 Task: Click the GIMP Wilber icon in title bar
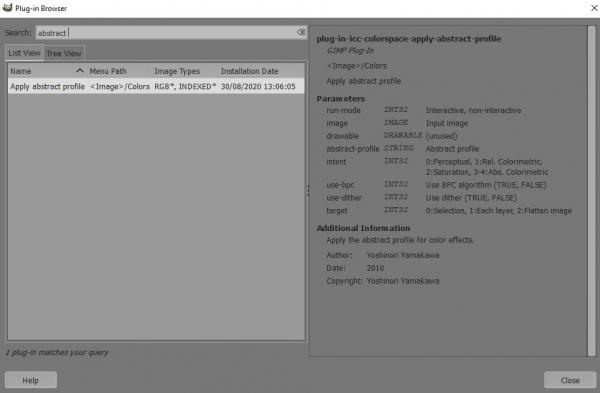(x=7, y=8)
